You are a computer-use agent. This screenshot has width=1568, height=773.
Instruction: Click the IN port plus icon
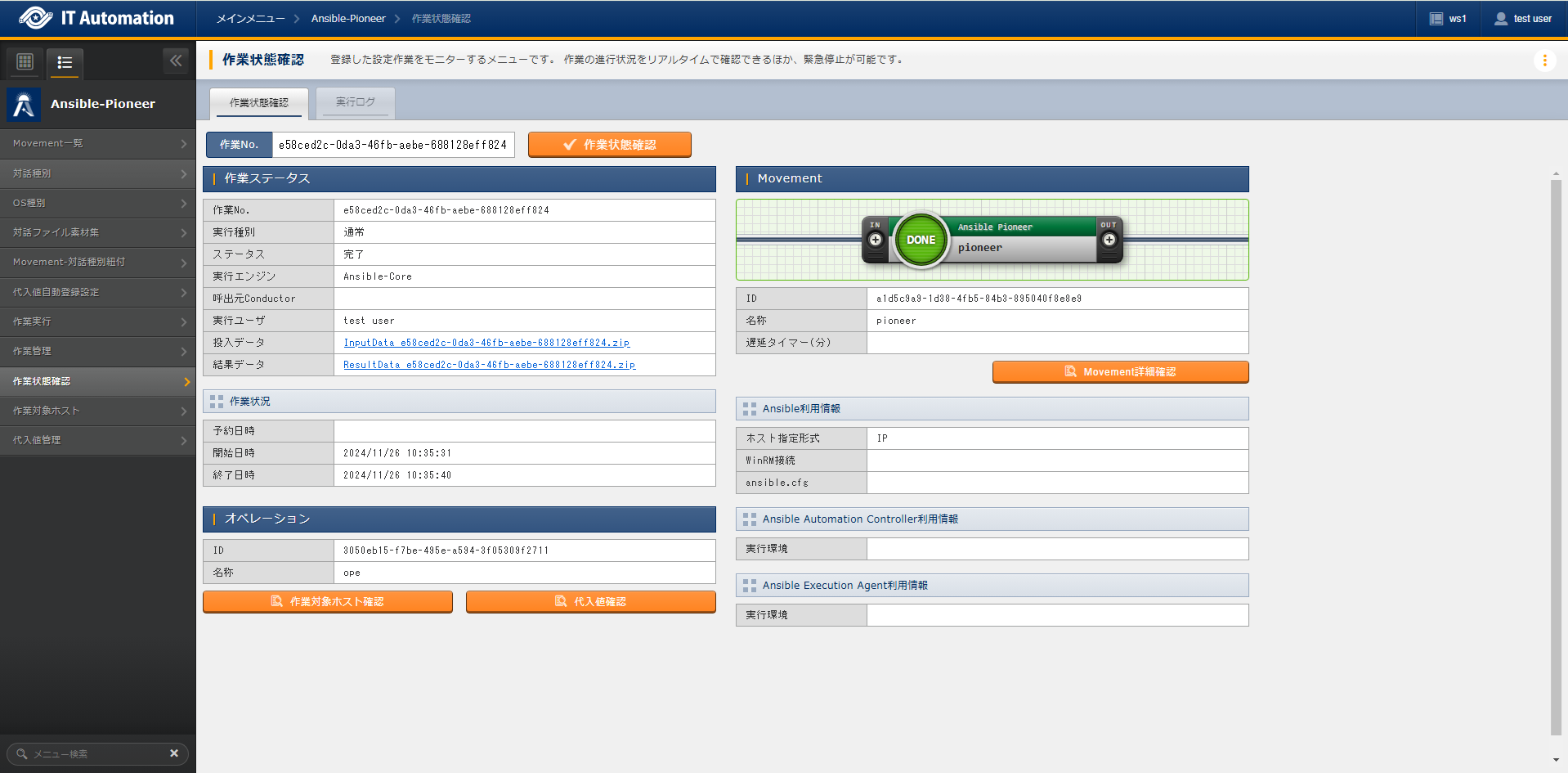point(876,240)
